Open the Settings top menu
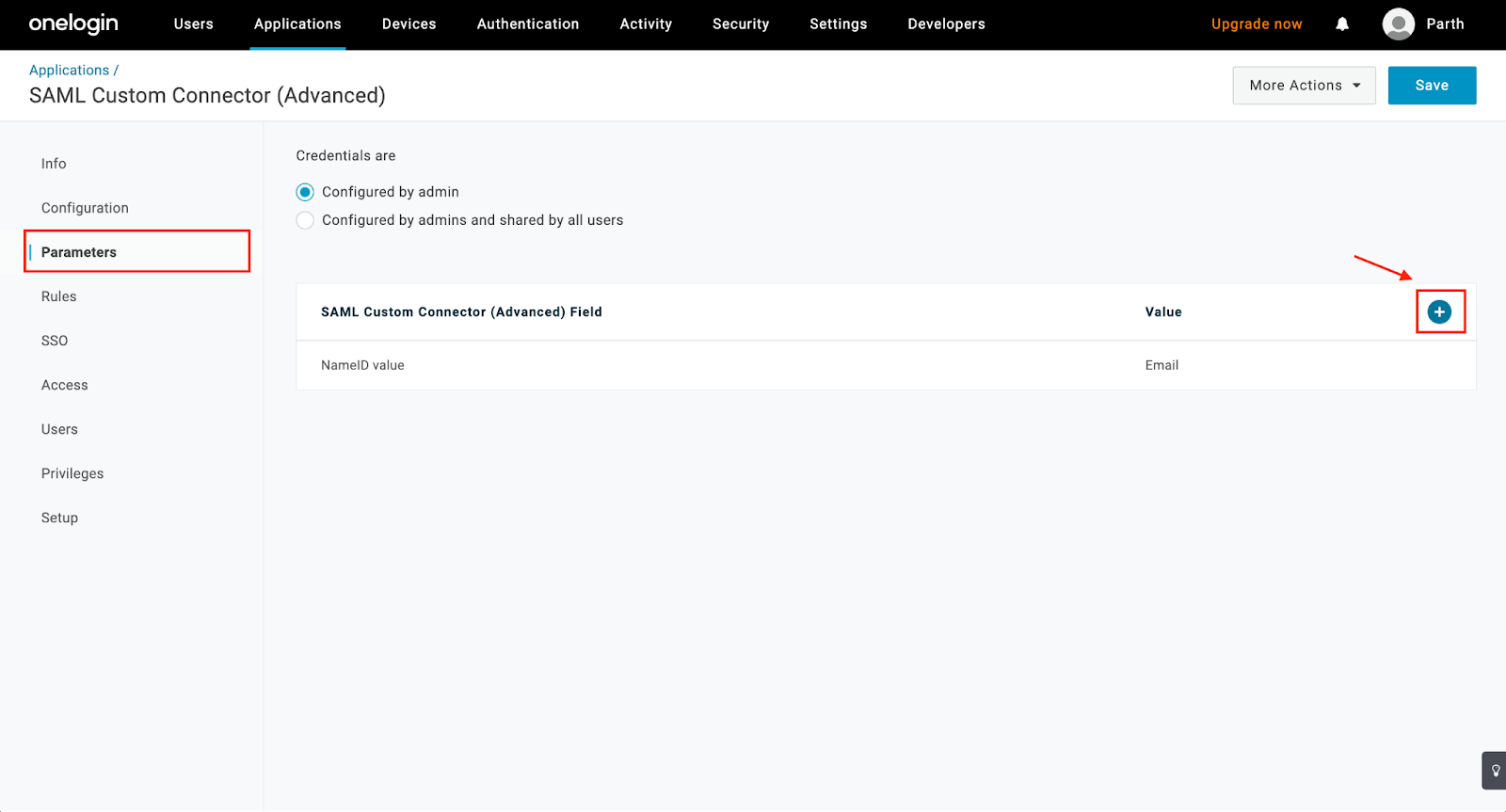The height and width of the screenshot is (812, 1506). click(x=839, y=24)
